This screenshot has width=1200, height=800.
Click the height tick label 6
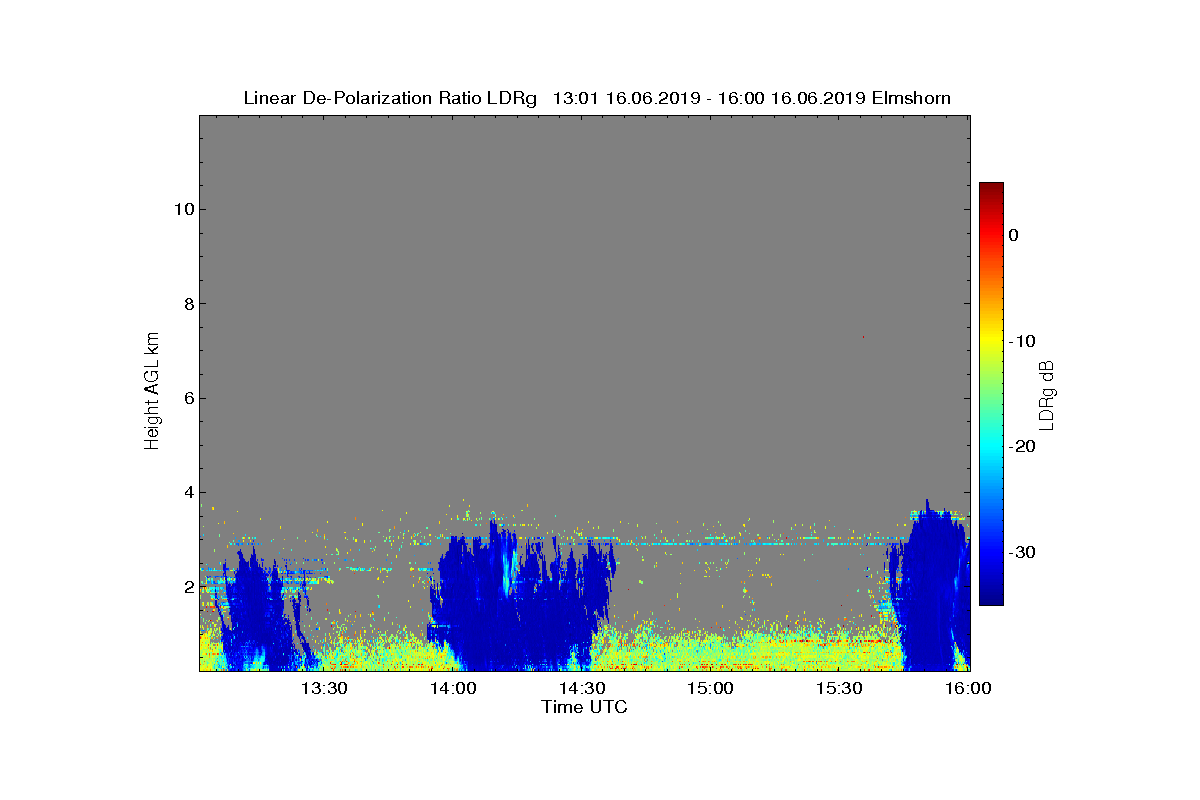(x=188, y=398)
